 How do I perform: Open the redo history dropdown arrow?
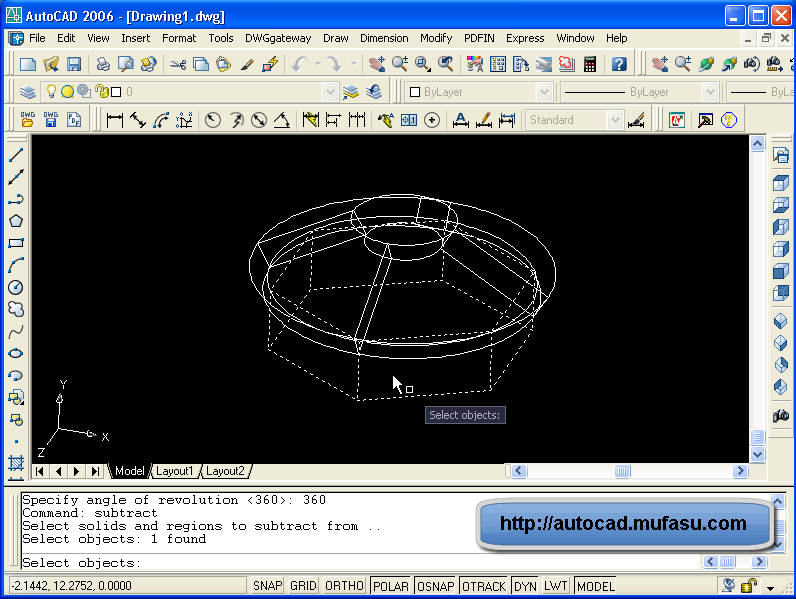point(354,64)
